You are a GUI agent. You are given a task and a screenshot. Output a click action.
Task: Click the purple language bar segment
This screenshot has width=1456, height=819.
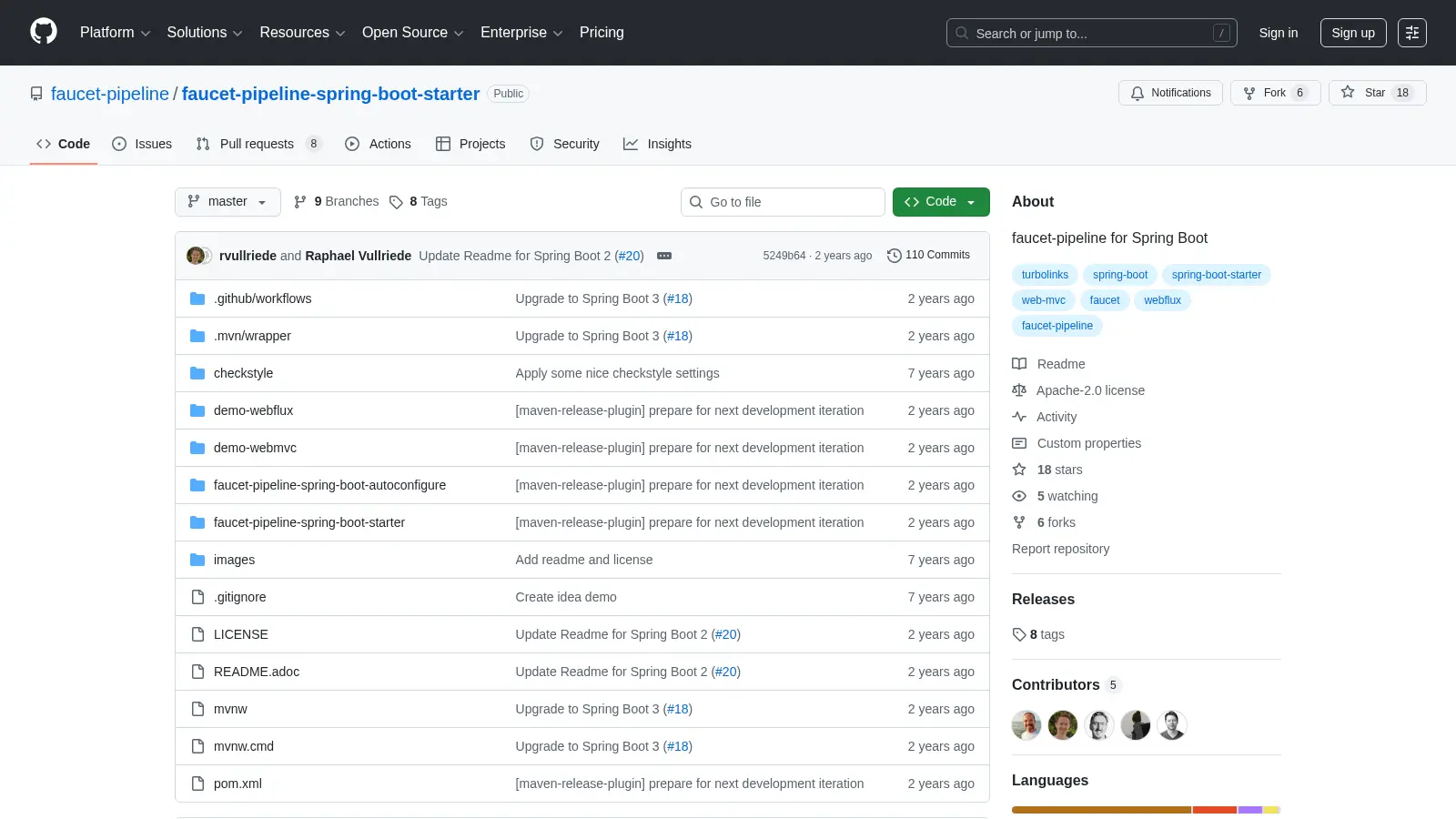click(x=1250, y=810)
